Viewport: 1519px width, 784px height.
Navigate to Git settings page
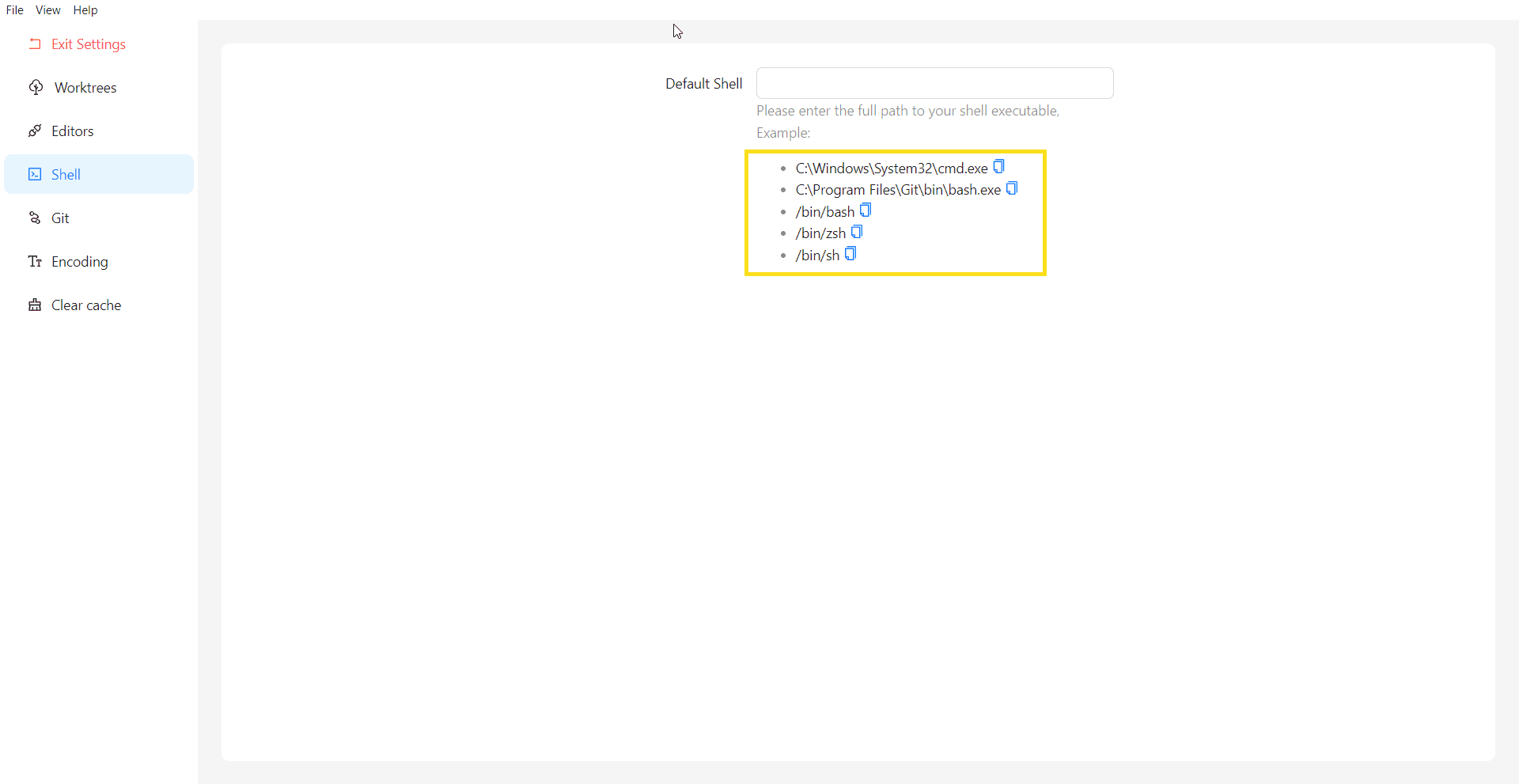[60, 218]
